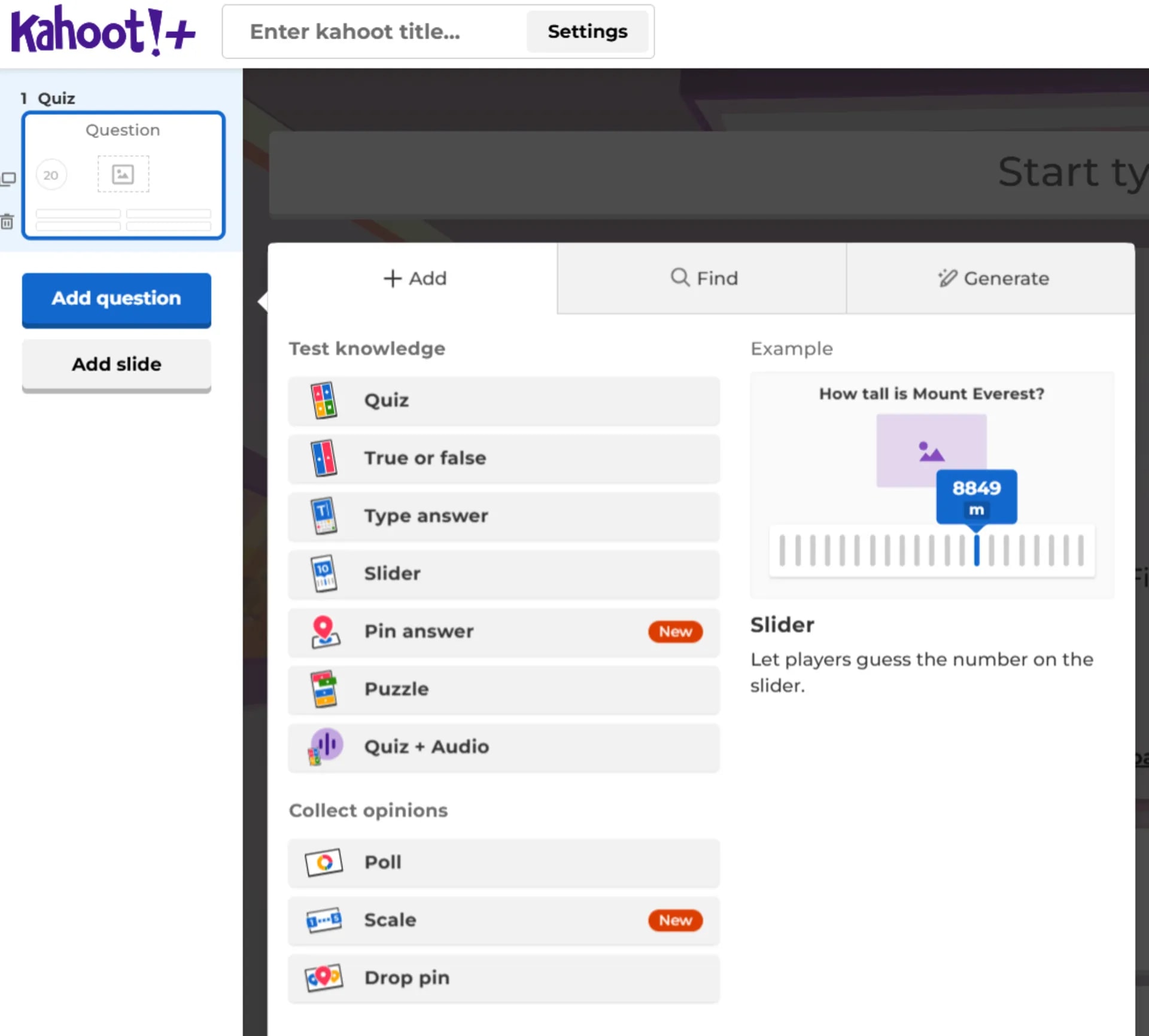Pick the Slider question type icon

click(324, 573)
